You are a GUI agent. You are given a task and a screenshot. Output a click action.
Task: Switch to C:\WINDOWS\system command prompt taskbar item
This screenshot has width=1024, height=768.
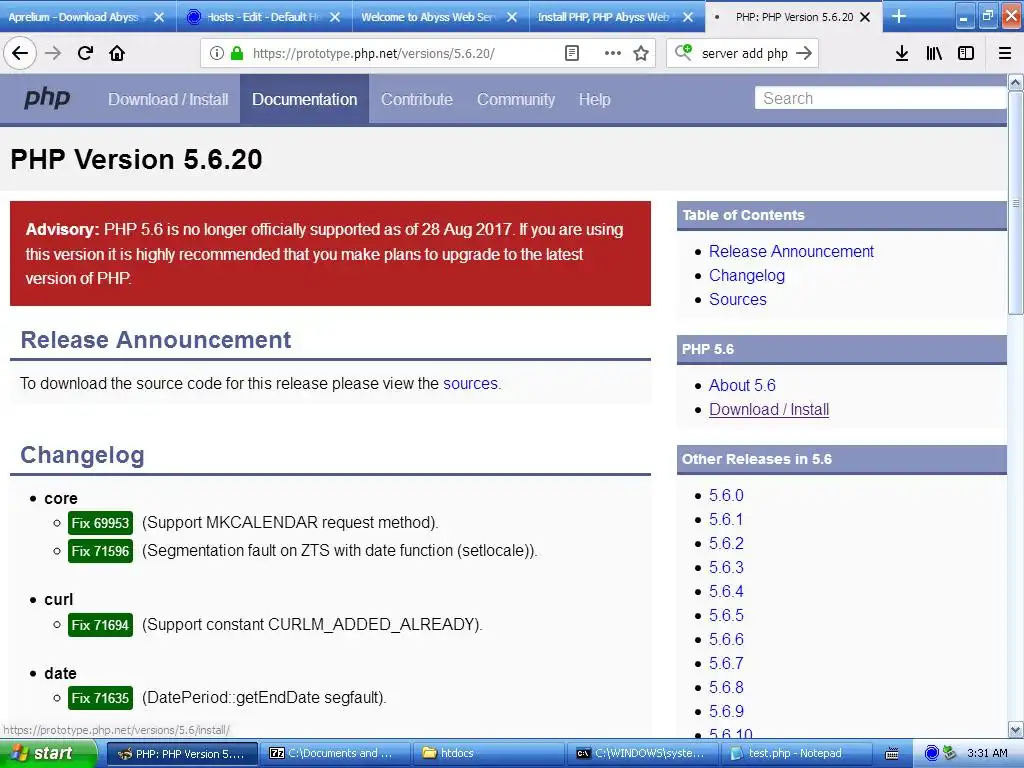pos(643,753)
